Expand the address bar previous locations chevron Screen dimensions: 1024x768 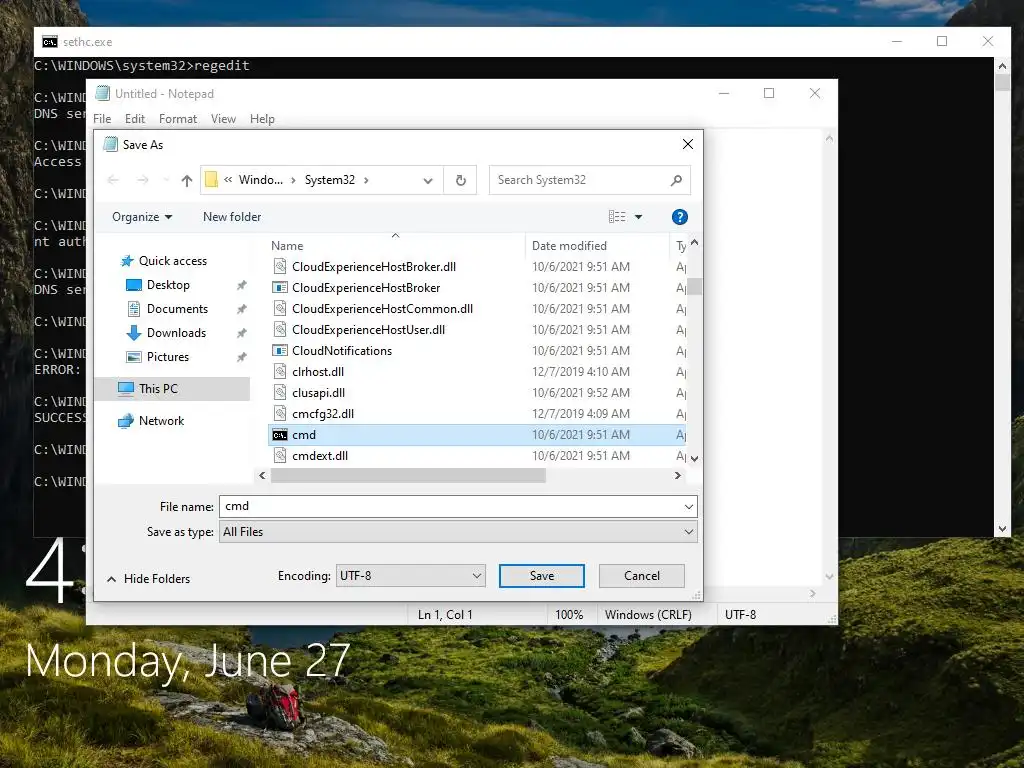click(428, 180)
